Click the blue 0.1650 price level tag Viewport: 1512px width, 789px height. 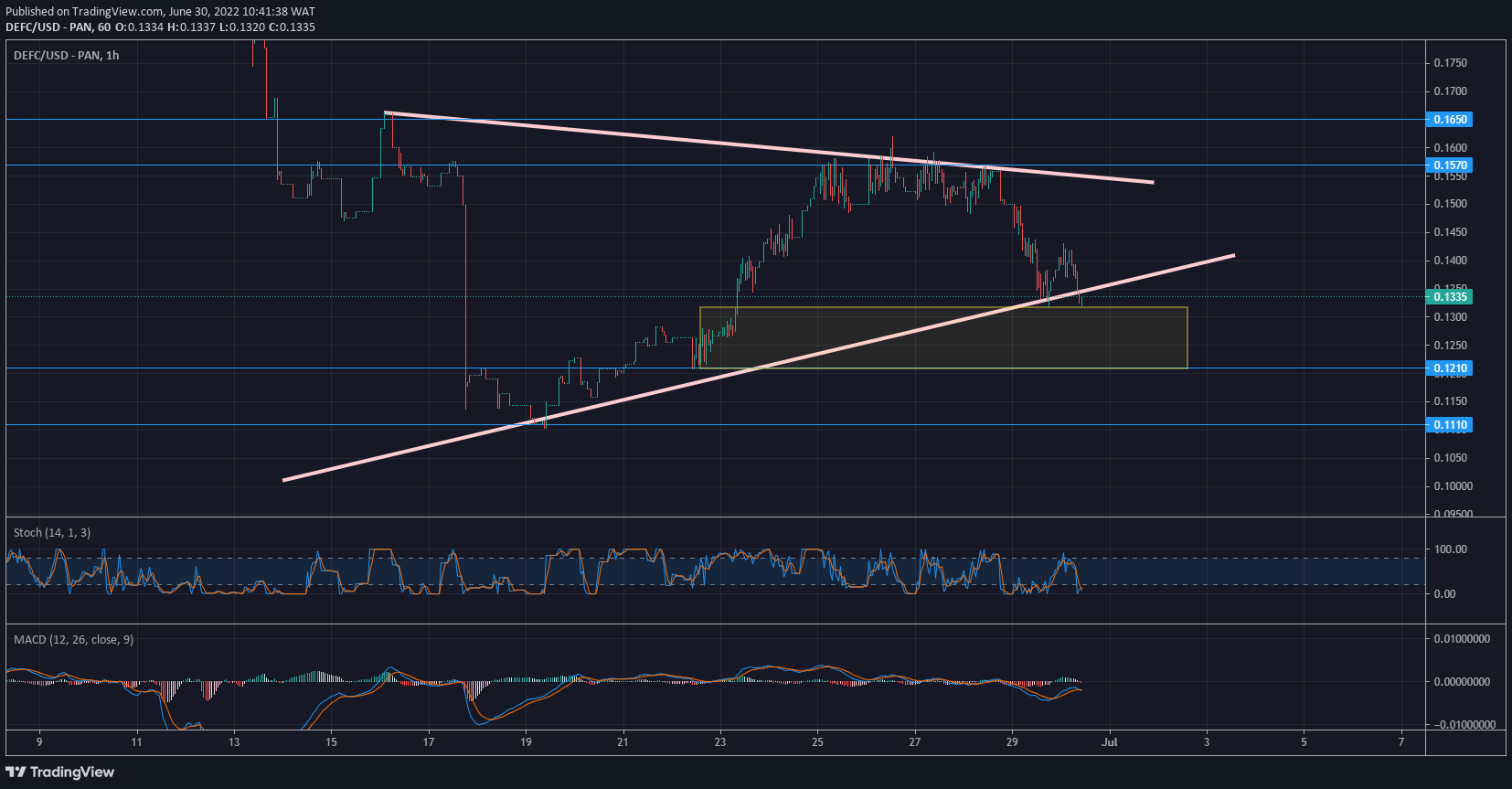coord(1449,120)
